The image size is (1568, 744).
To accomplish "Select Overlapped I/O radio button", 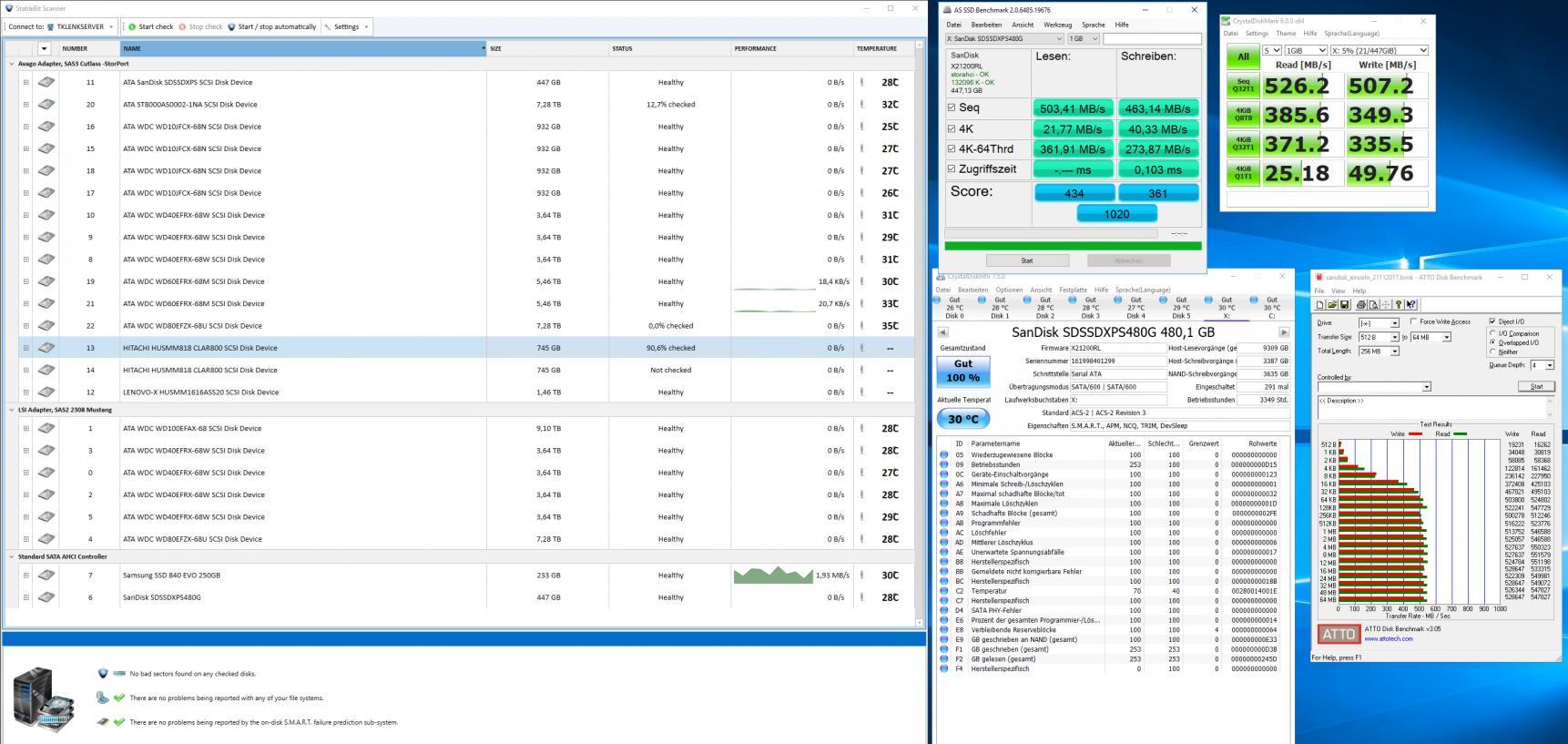I will [1492, 342].
